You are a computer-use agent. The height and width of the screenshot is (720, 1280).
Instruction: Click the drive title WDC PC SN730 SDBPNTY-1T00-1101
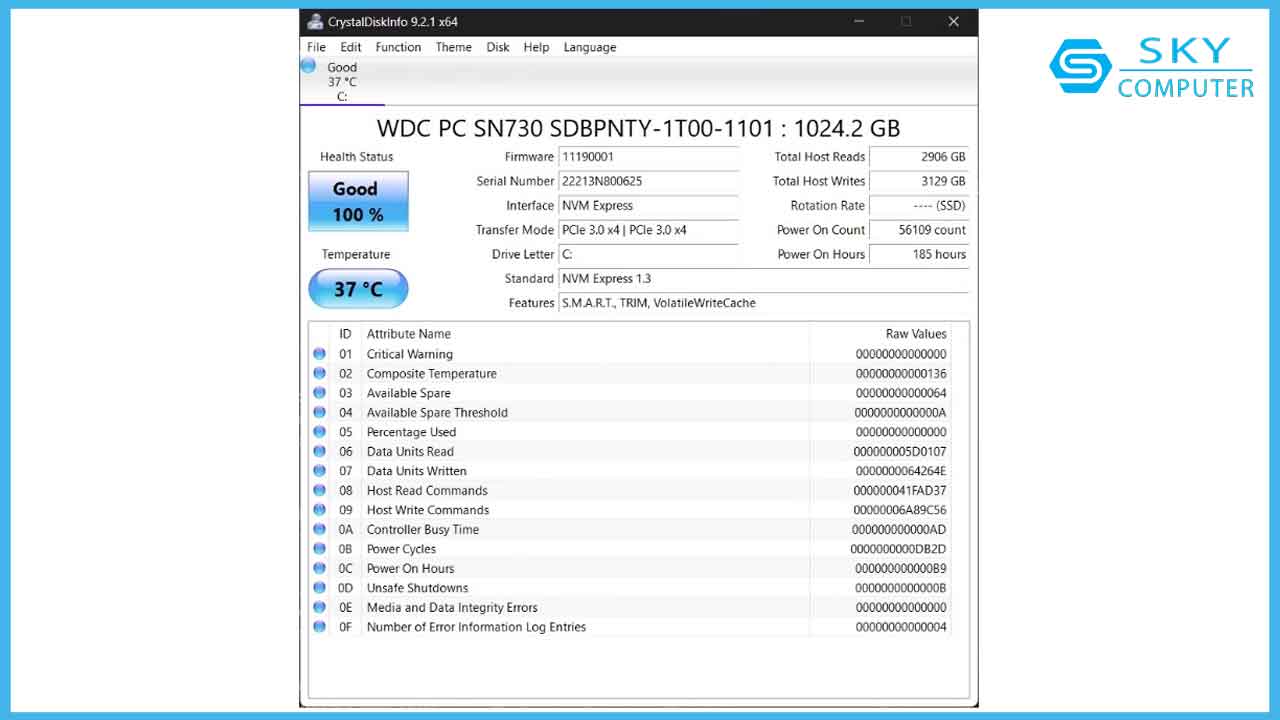click(638, 128)
